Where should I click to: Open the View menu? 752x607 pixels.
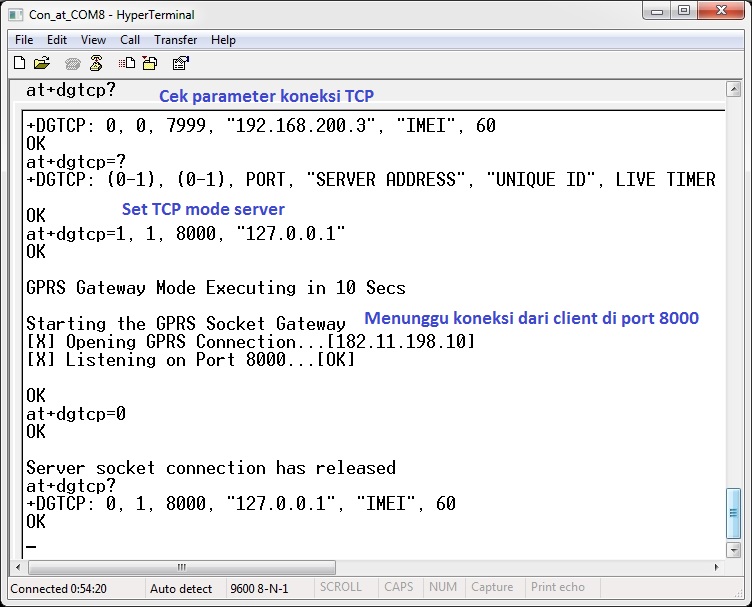[93, 40]
